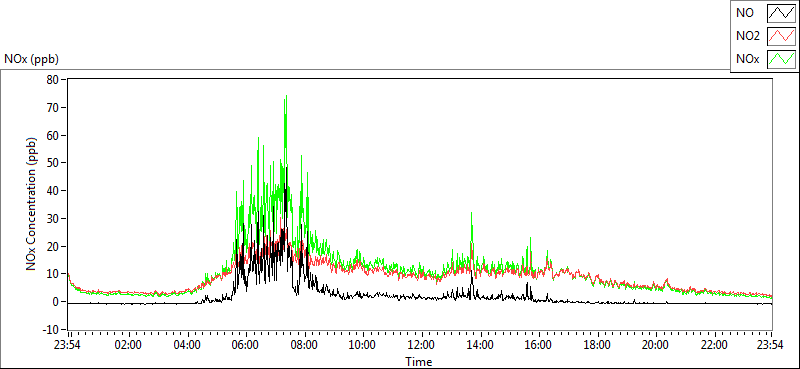Click the 02:00 time axis label
This screenshot has width=800, height=369.
[x=129, y=344]
